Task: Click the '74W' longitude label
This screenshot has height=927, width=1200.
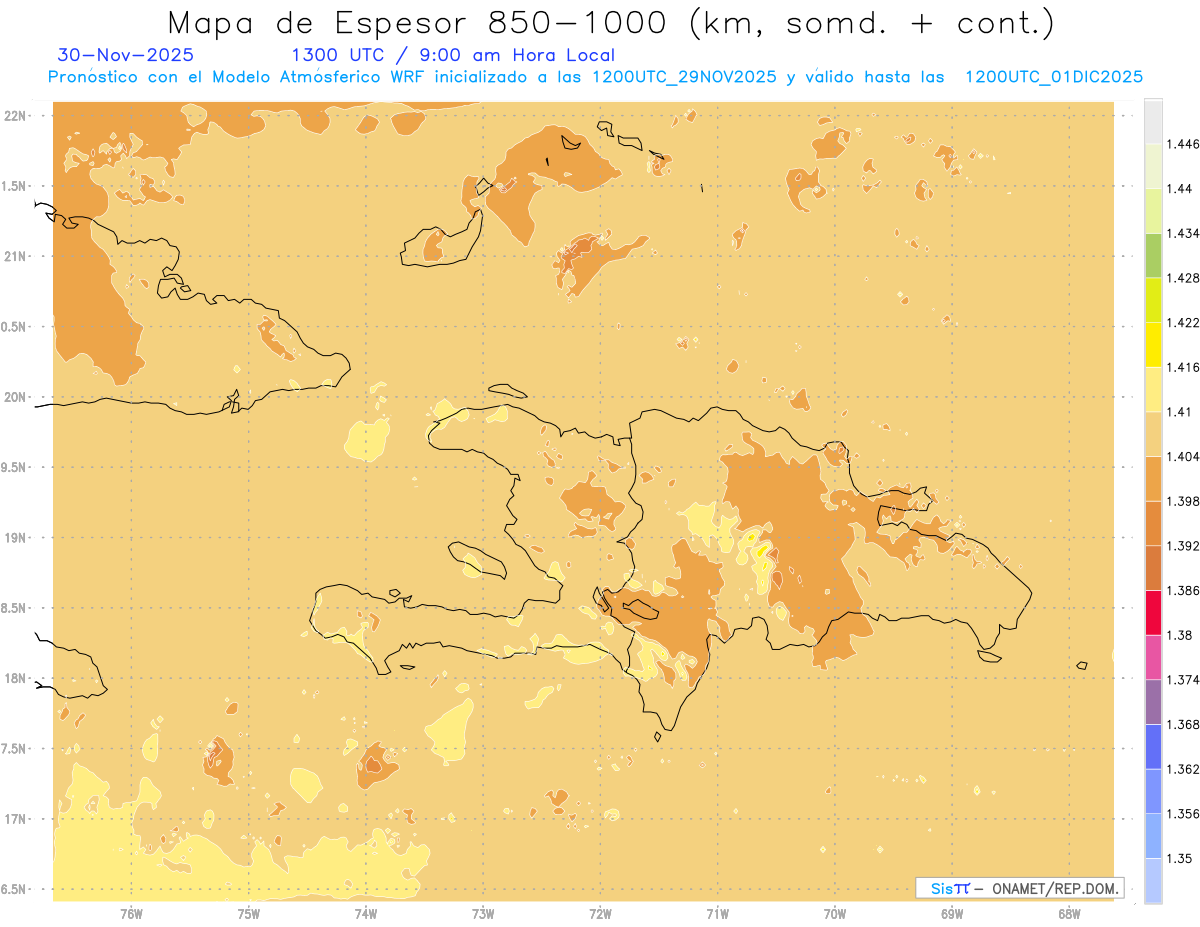Action: [x=366, y=913]
